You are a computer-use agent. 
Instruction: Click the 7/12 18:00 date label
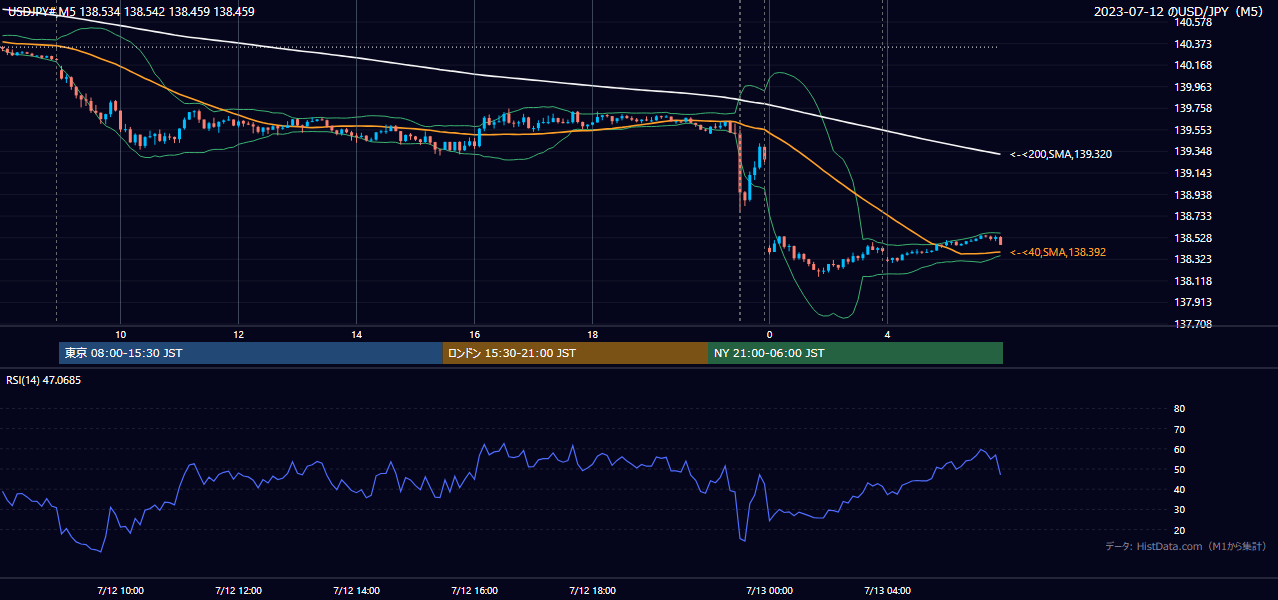592,591
